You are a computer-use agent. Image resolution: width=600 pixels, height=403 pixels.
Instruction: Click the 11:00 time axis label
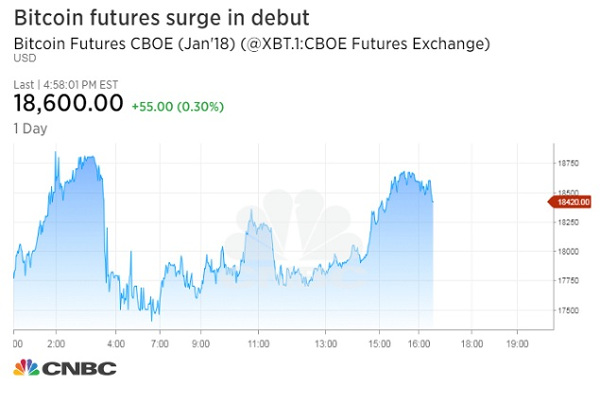[x=258, y=342]
